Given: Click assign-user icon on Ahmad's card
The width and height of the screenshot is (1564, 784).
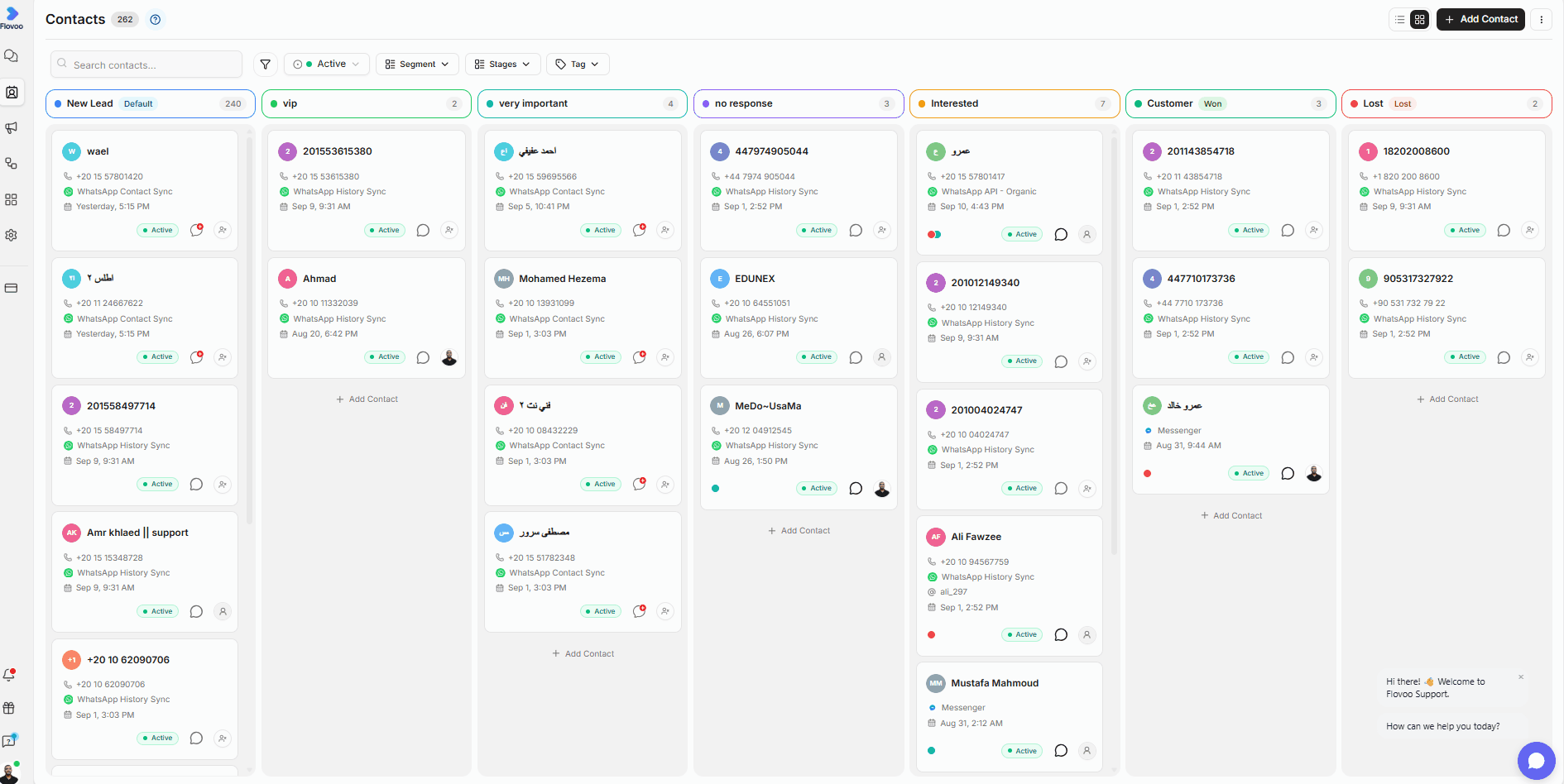Looking at the screenshot, I should [x=449, y=357].
